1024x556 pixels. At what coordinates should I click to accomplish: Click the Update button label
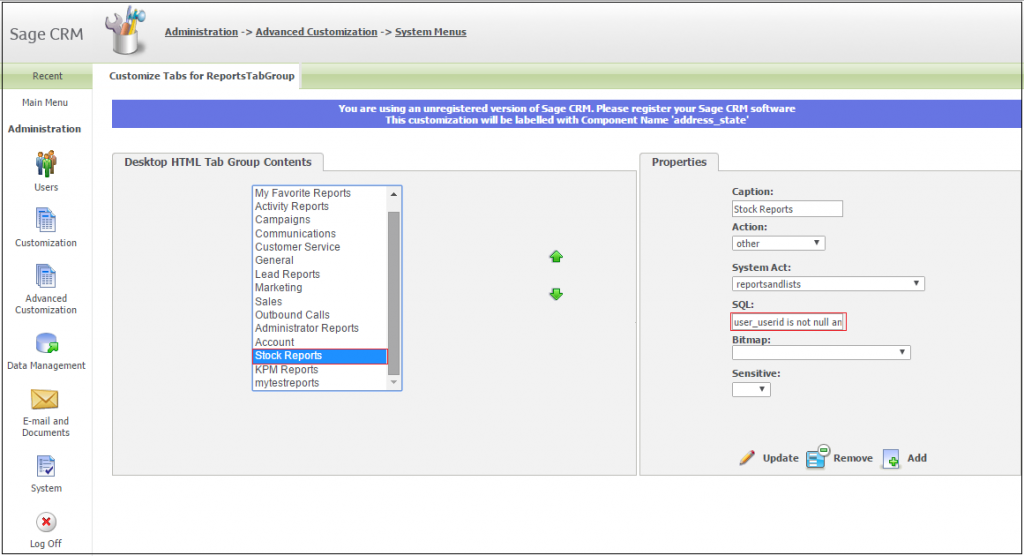point(780,458)
